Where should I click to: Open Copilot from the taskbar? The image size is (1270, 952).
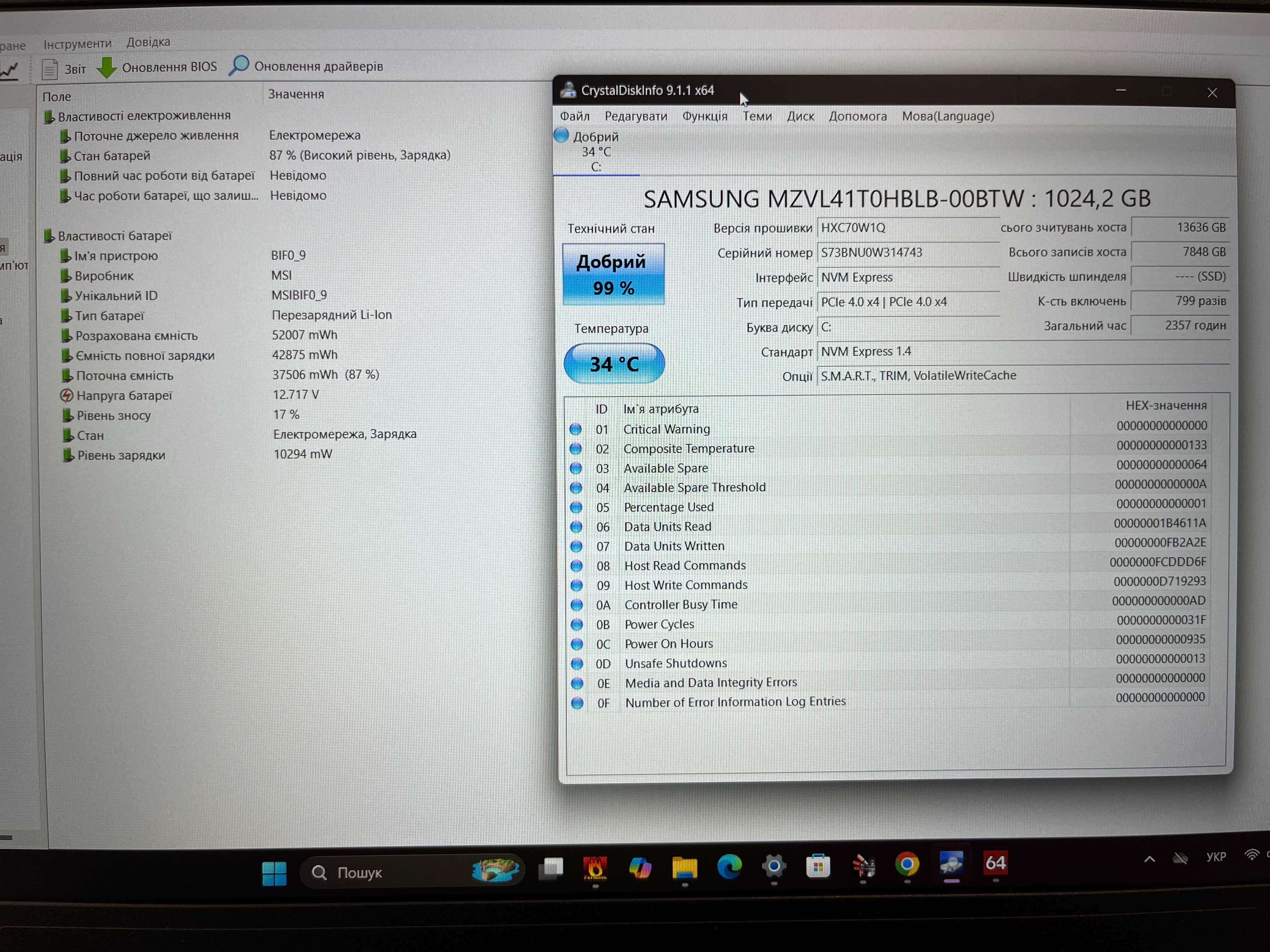pyautogui.click(x=640, y=868)
